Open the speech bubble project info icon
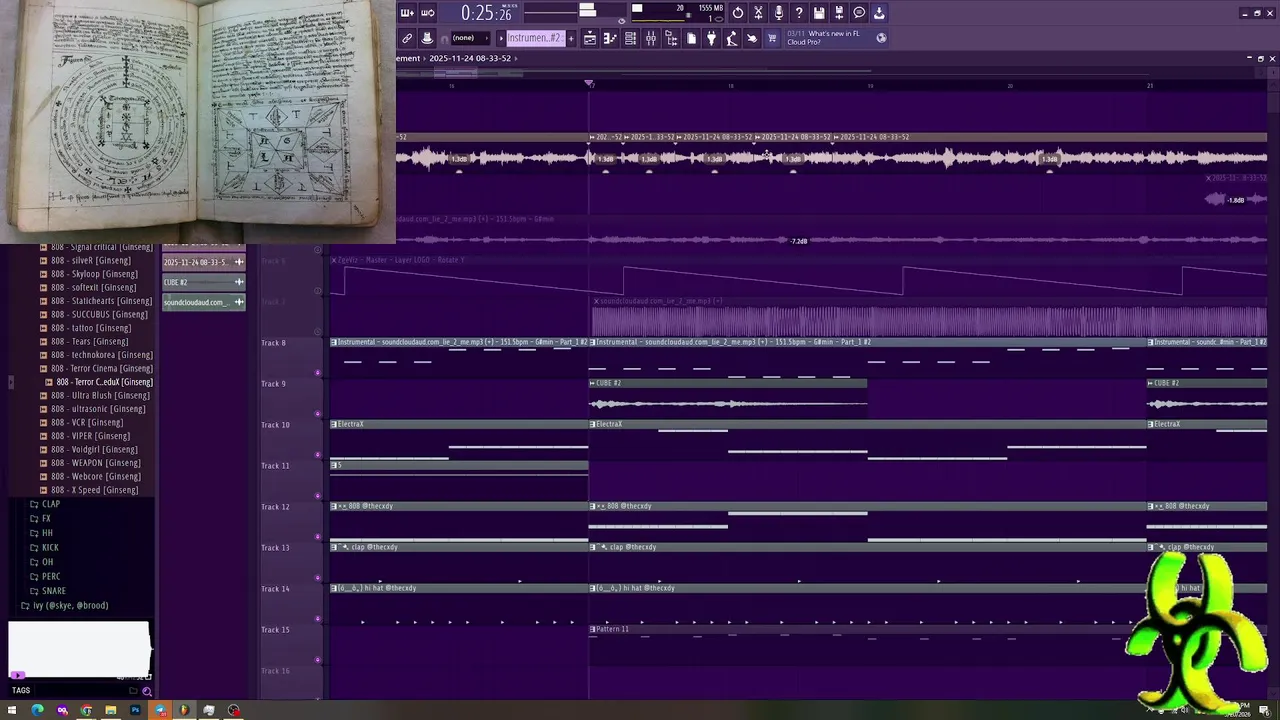 point(859,13)
